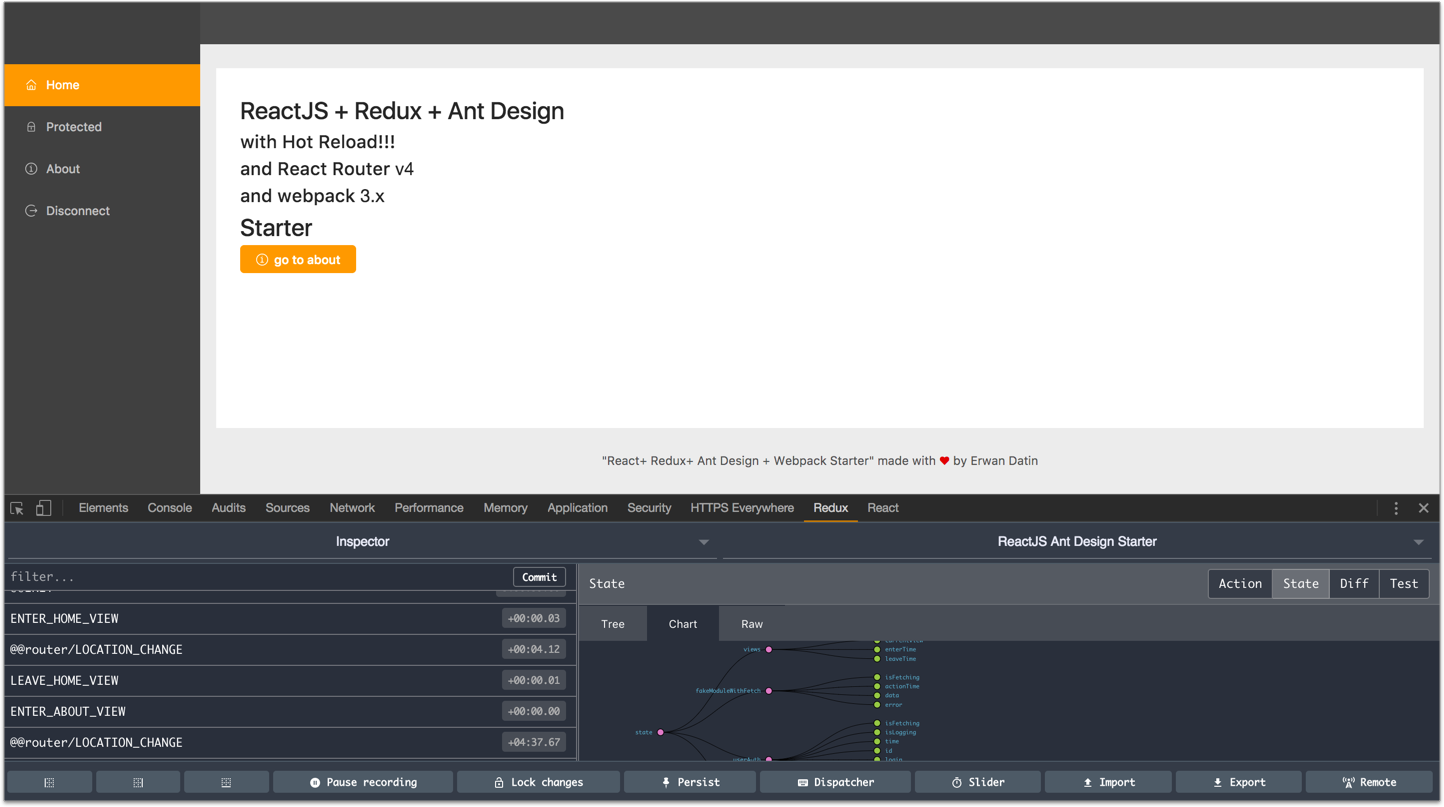The width and height of the screenshot is (1444, 807).
Task: Click the actionTime leaf node
Action: (x=877, y=687)
